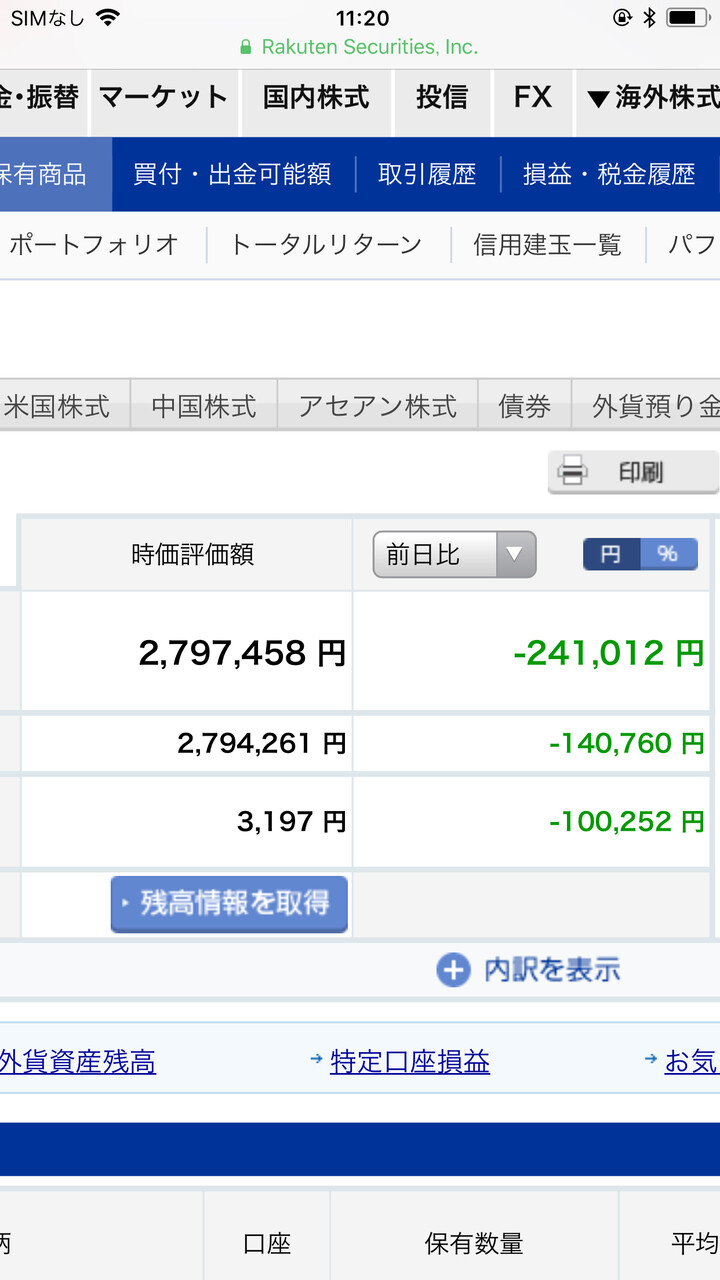Expand 内訳を表示 breakdown
The height and width of the screenshot is (1280, 720).
[528, 969]
